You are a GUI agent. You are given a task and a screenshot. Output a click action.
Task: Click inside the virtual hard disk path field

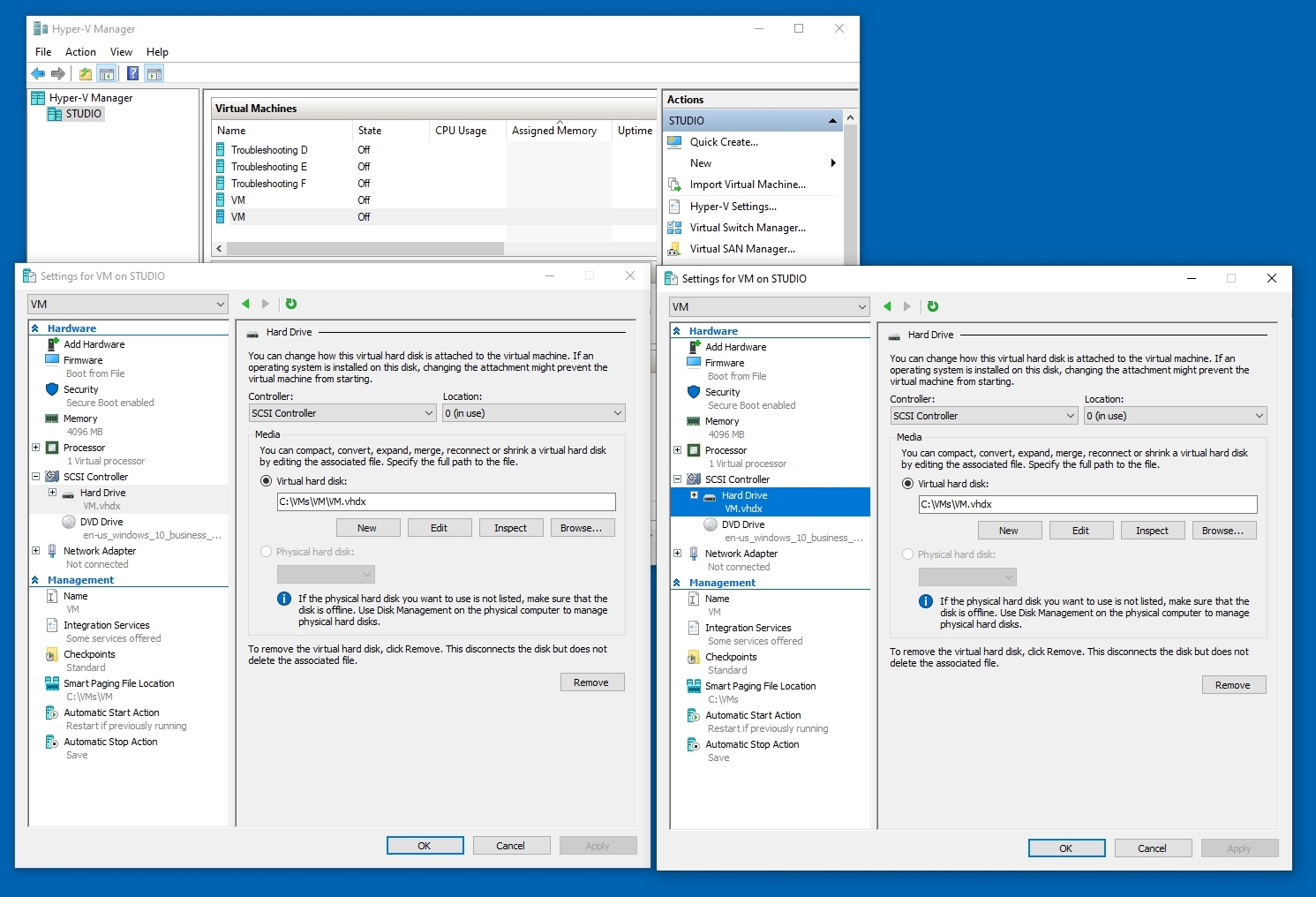[x=446, y=501]
